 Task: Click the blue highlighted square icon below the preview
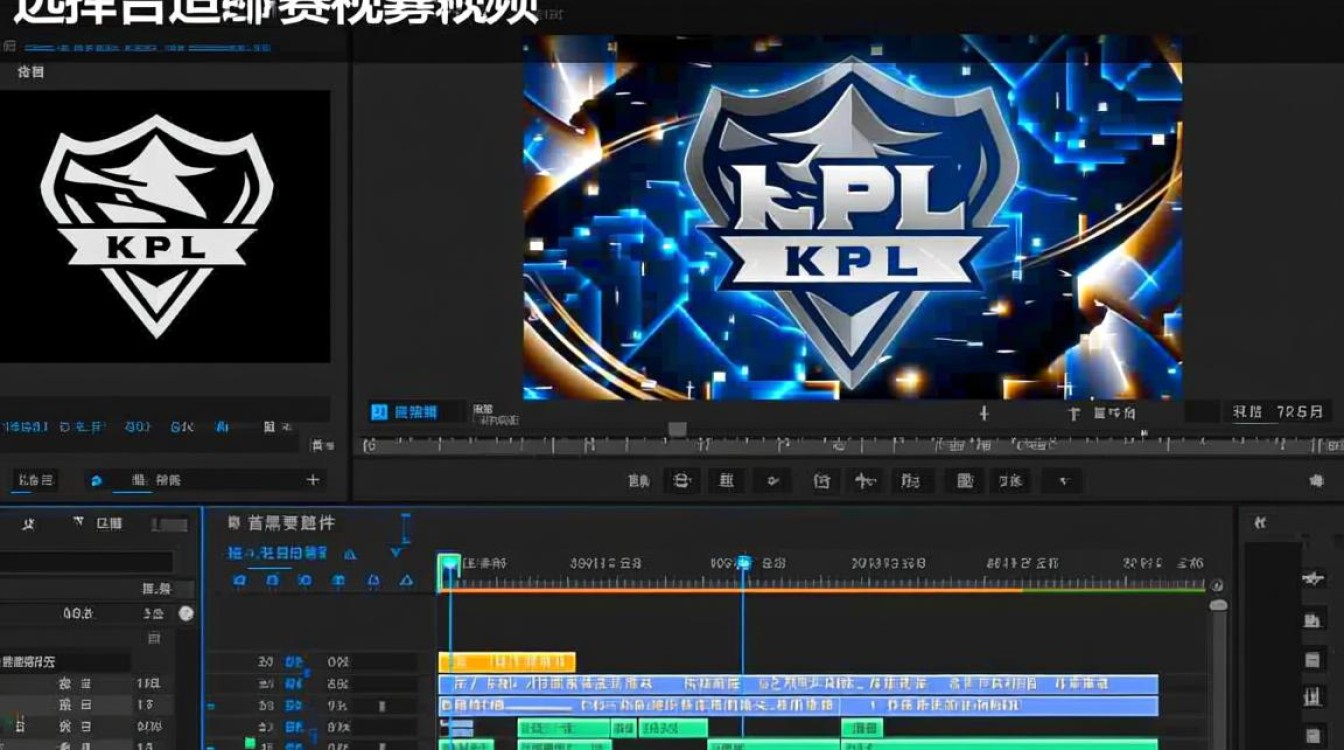click(379, 412)
